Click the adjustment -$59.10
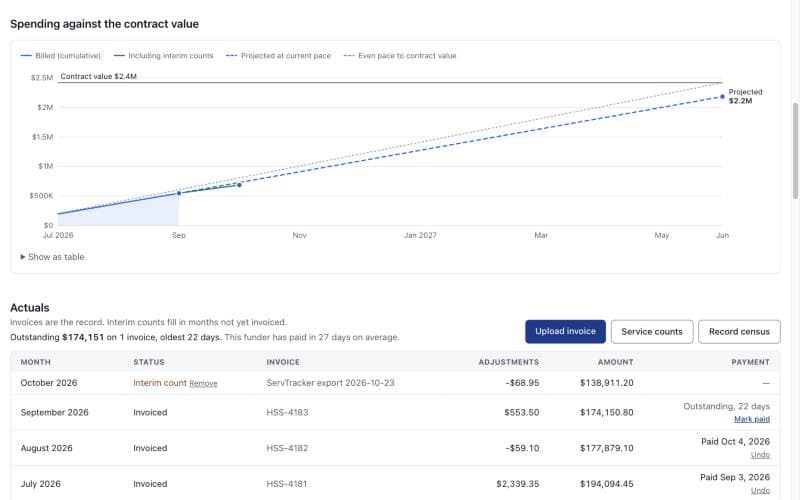The image size is (800, 500). [522, 448]
